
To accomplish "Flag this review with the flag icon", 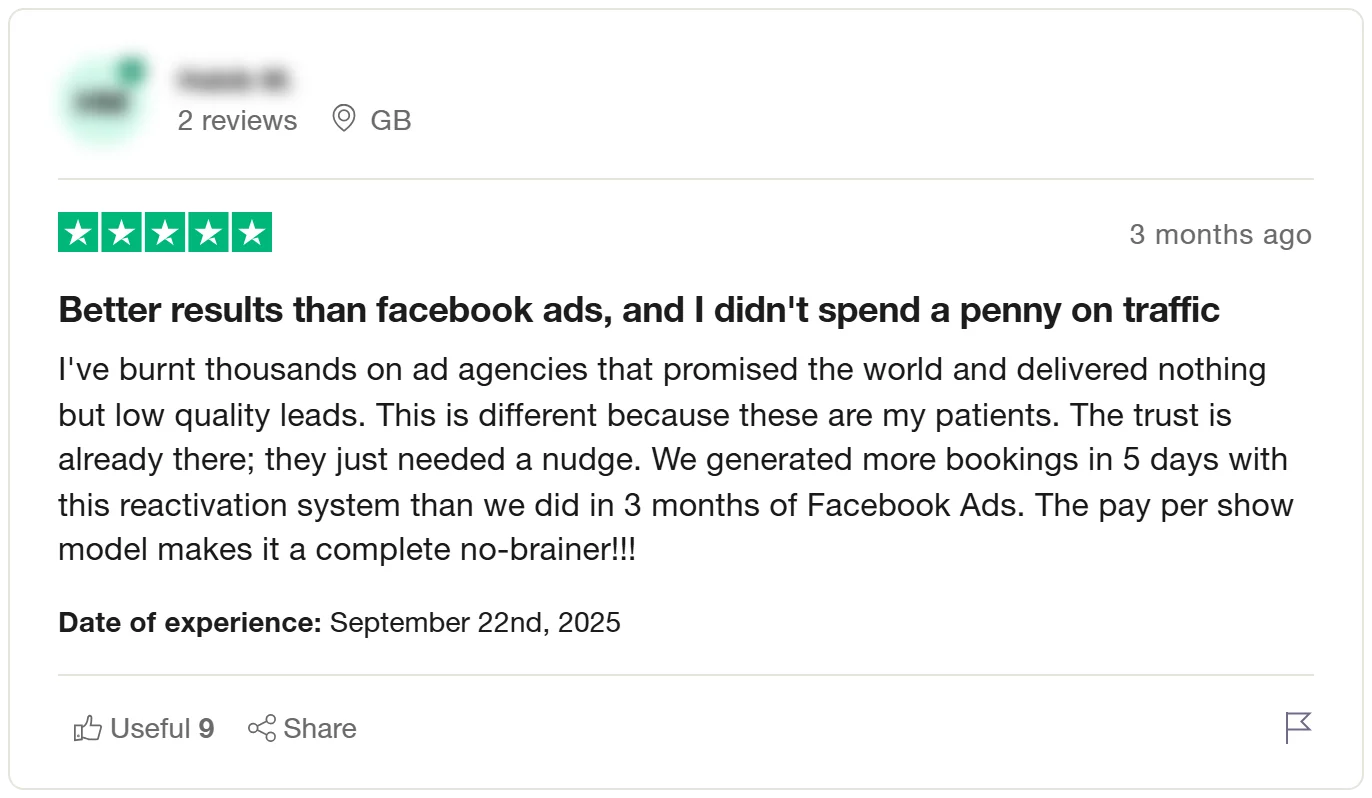I will 1297,727.
